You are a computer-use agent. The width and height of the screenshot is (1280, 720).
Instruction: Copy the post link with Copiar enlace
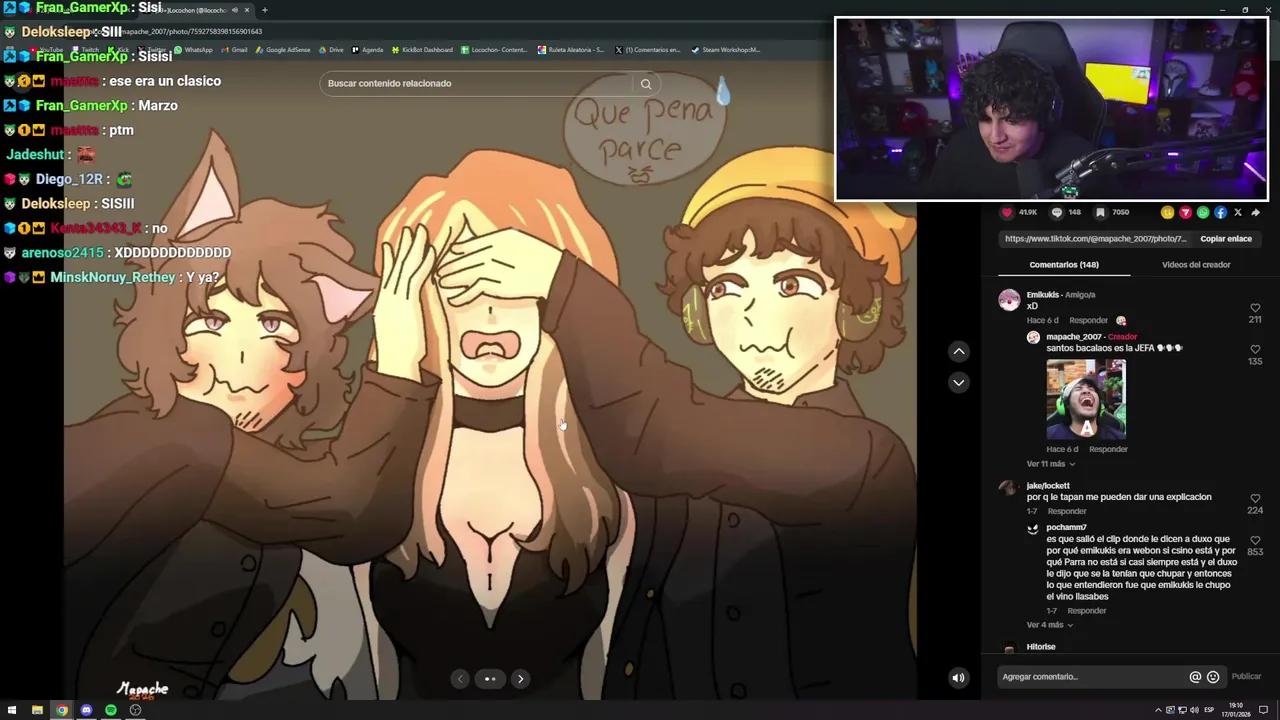(1226, 239)
